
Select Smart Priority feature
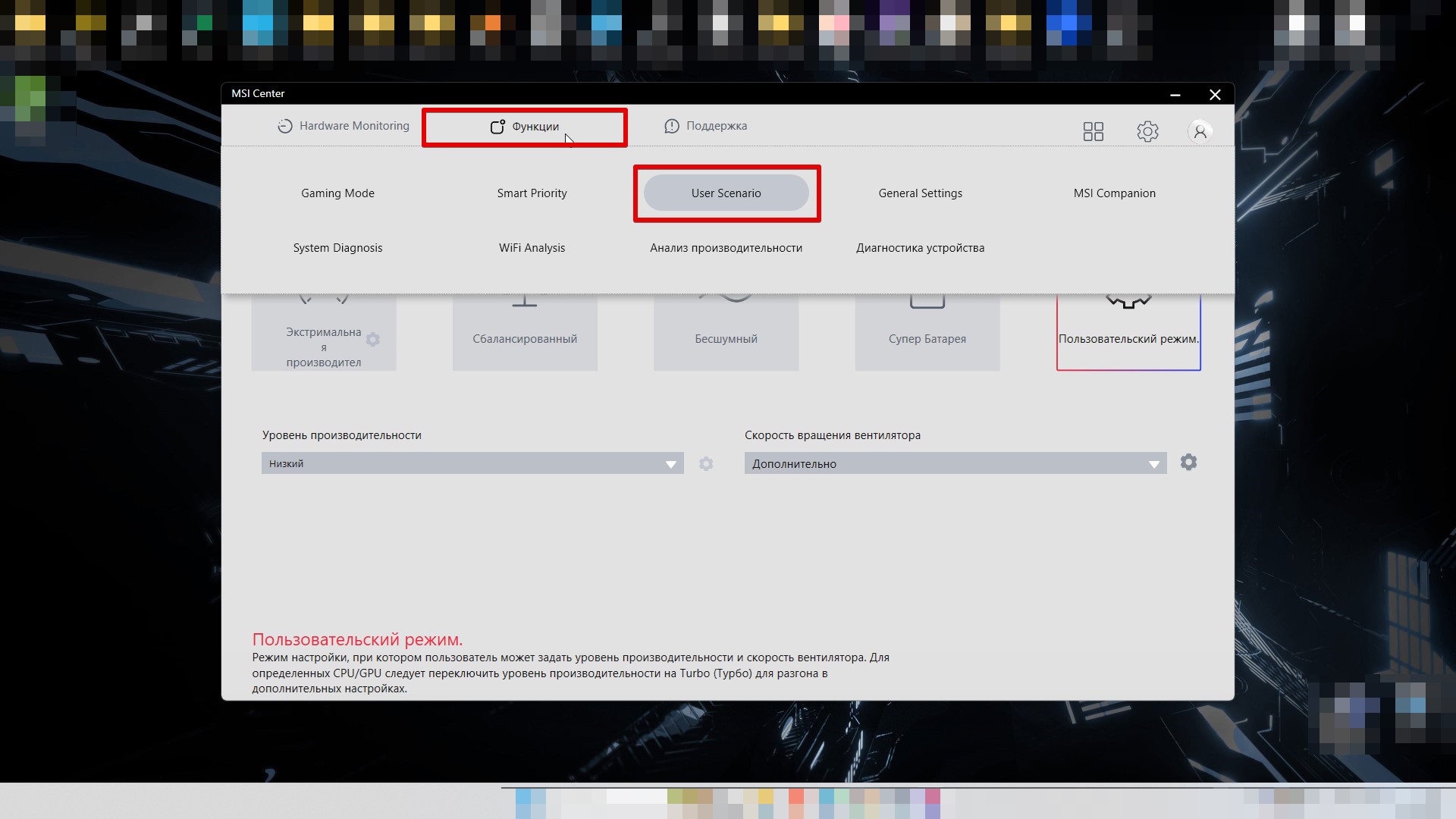click(x=532, y=193)
